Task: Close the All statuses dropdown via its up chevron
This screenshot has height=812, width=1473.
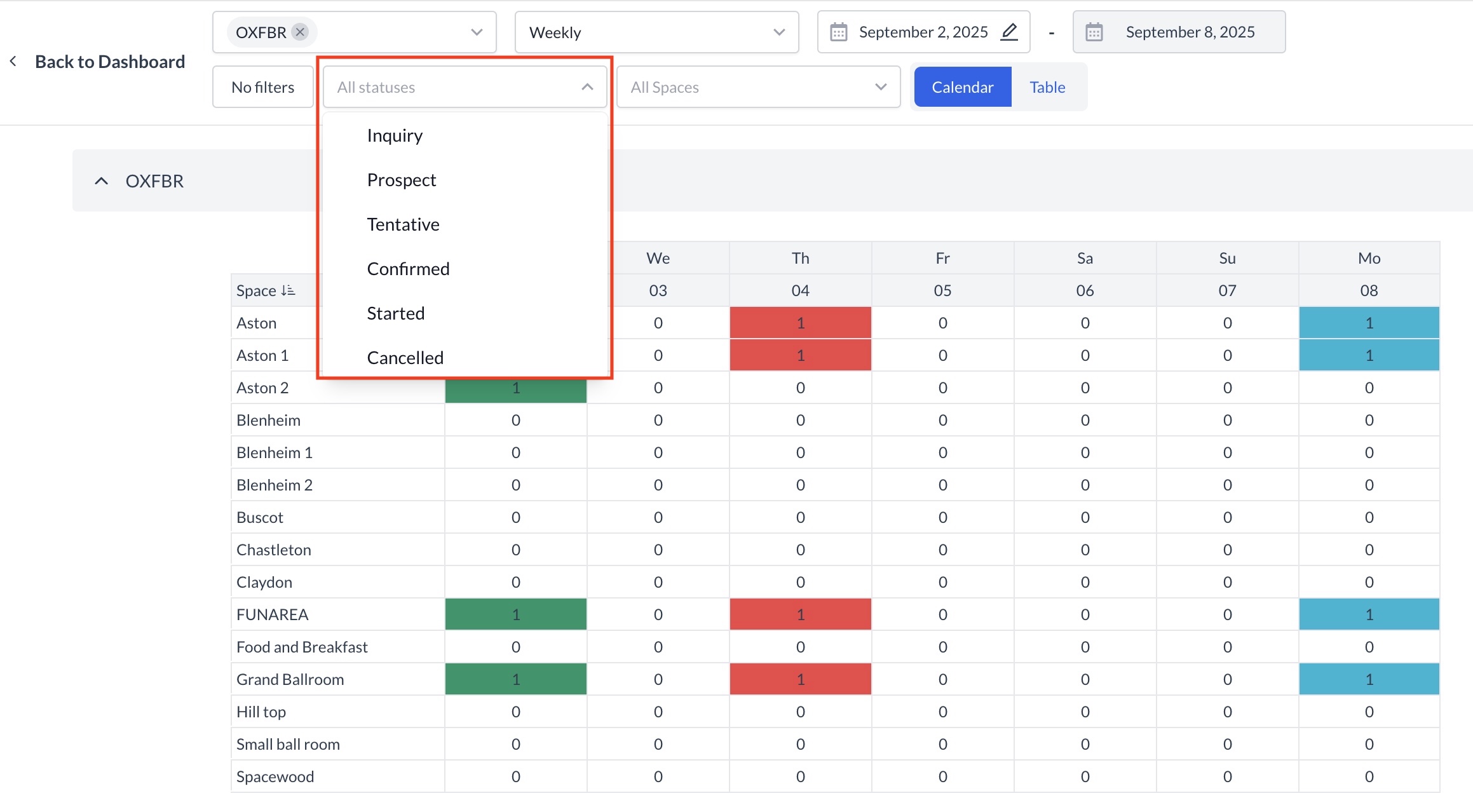Action: [587, 87]
